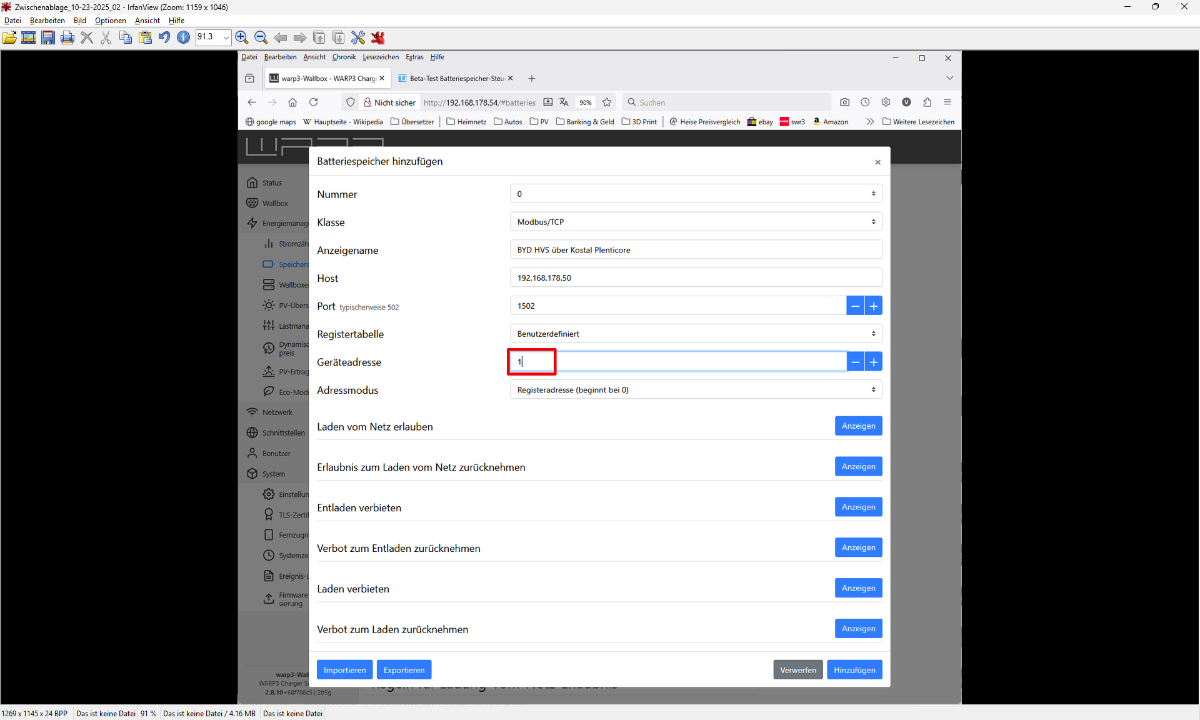Open the Klasse dropdown set to Modbus/TCP

696,222
